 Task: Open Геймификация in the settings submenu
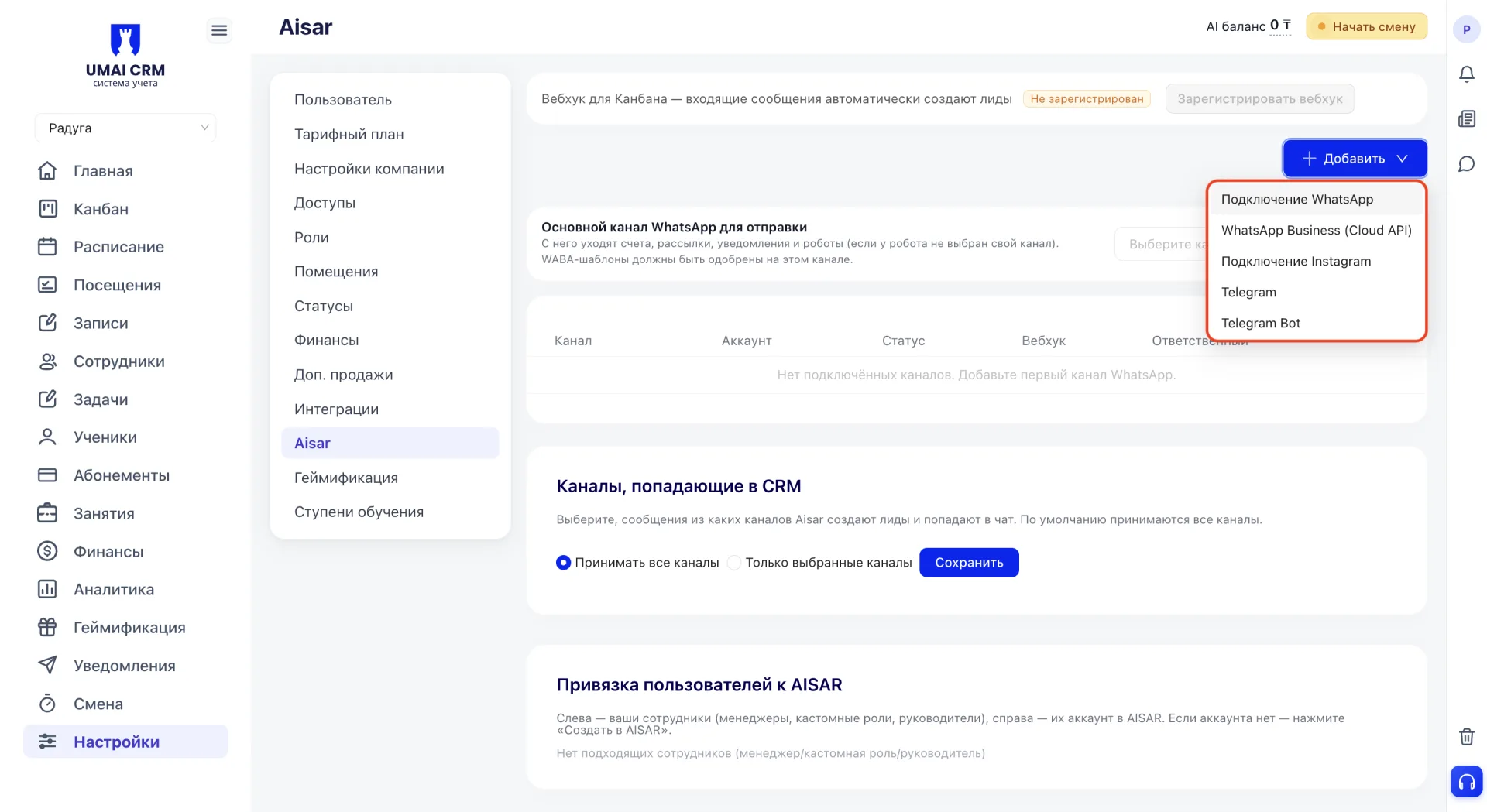click(390, 478)
